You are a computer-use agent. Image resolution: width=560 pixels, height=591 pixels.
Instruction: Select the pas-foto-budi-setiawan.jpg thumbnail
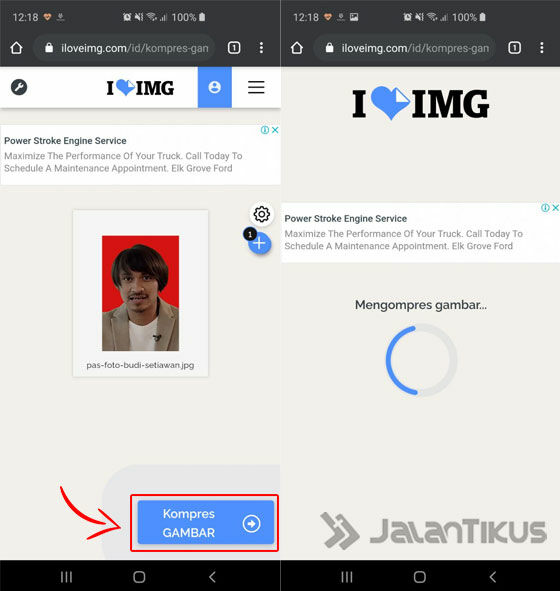point(141,293)
